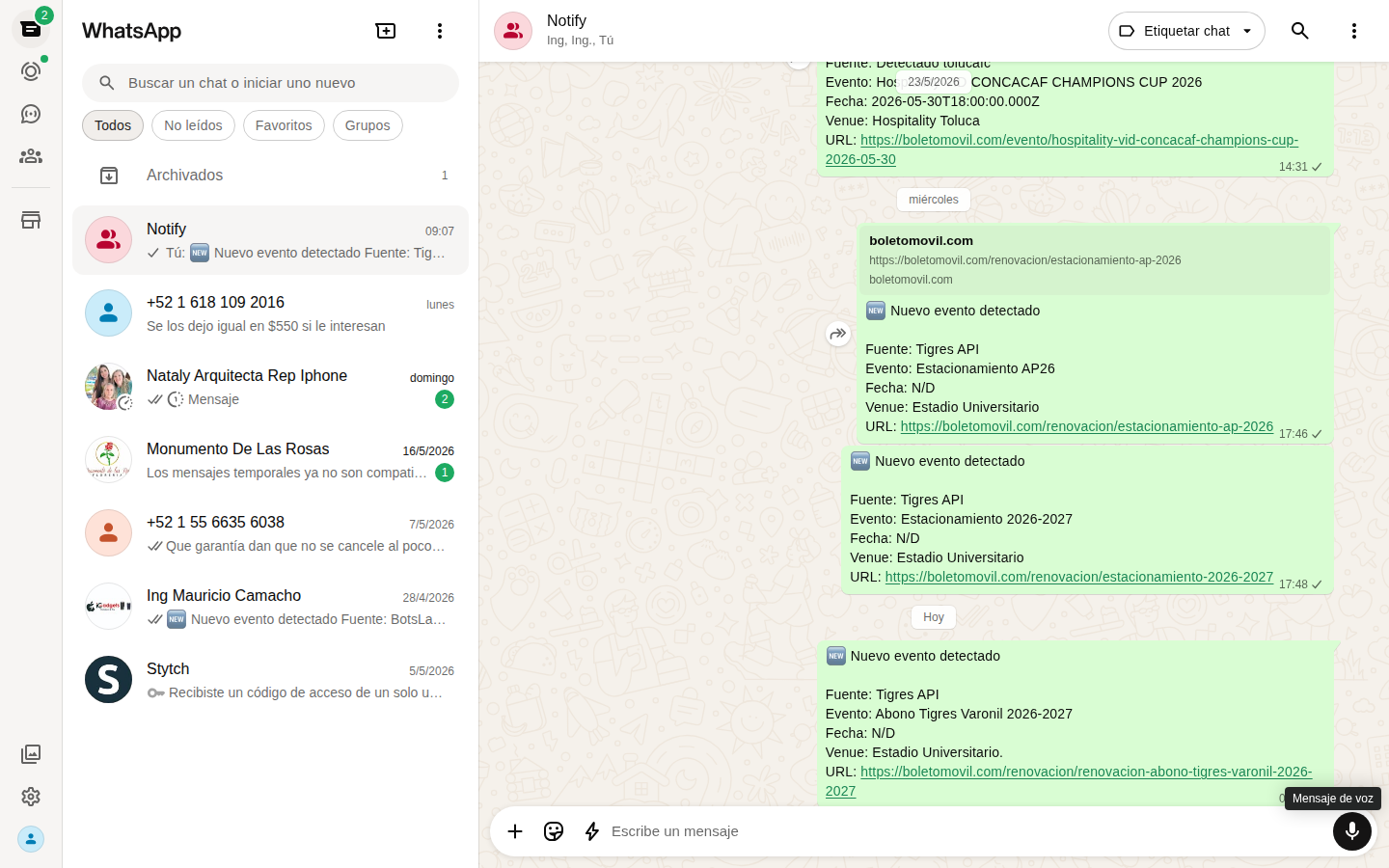The width and height of the screenshot is (1389, 868).
Task: Open Notify group info from header title
Action: point(566,20)
